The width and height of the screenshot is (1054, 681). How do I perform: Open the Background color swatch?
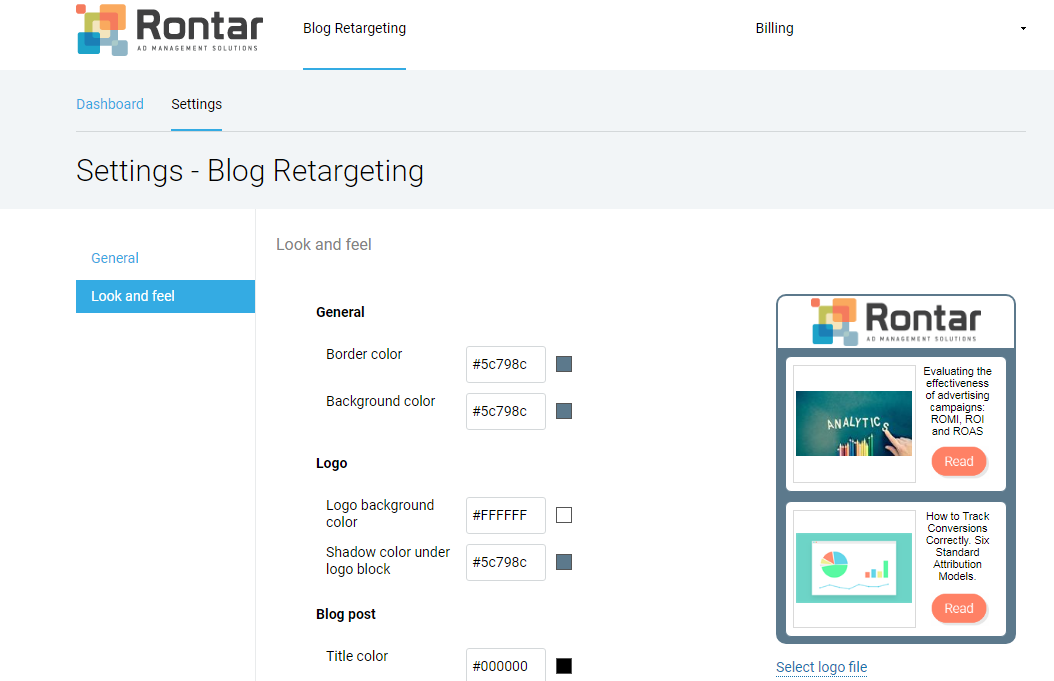pos(564,411)
